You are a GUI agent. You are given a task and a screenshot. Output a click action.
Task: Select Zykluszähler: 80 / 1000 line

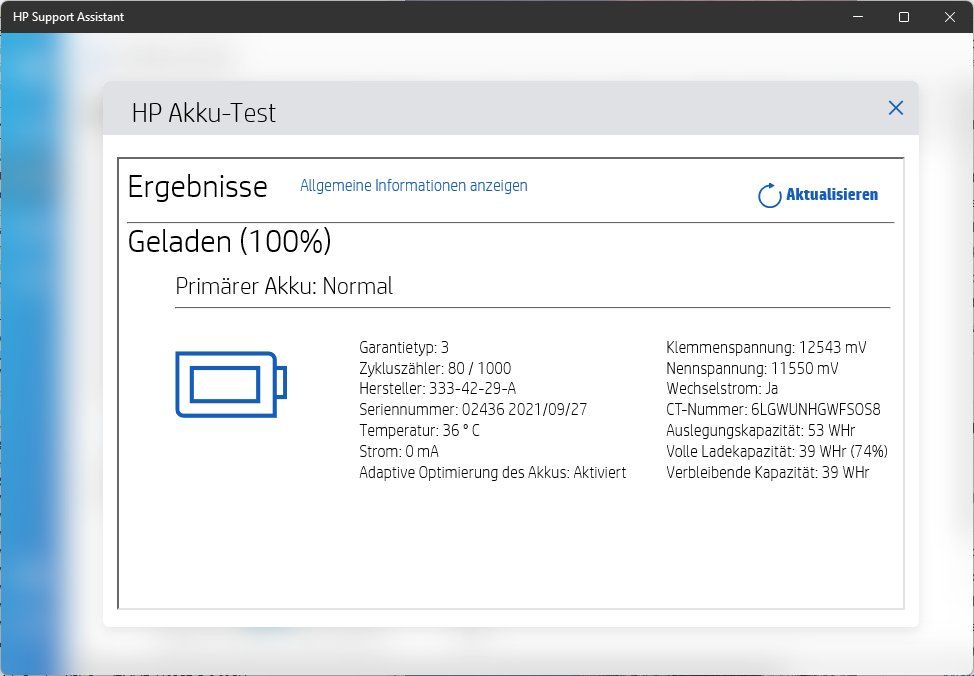coord(435,368)
